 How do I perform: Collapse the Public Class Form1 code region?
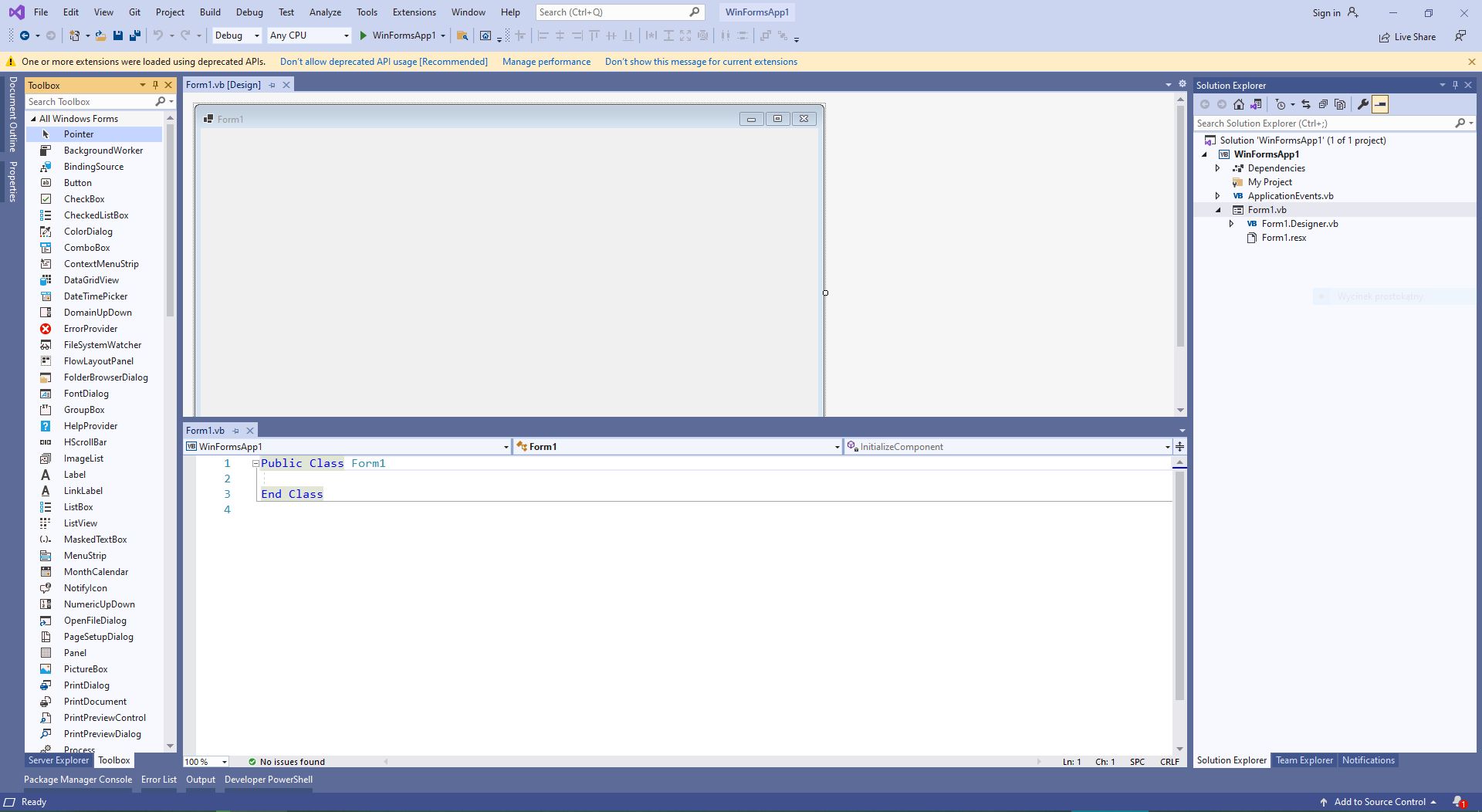pyautogui.click(x=255, y=463)
